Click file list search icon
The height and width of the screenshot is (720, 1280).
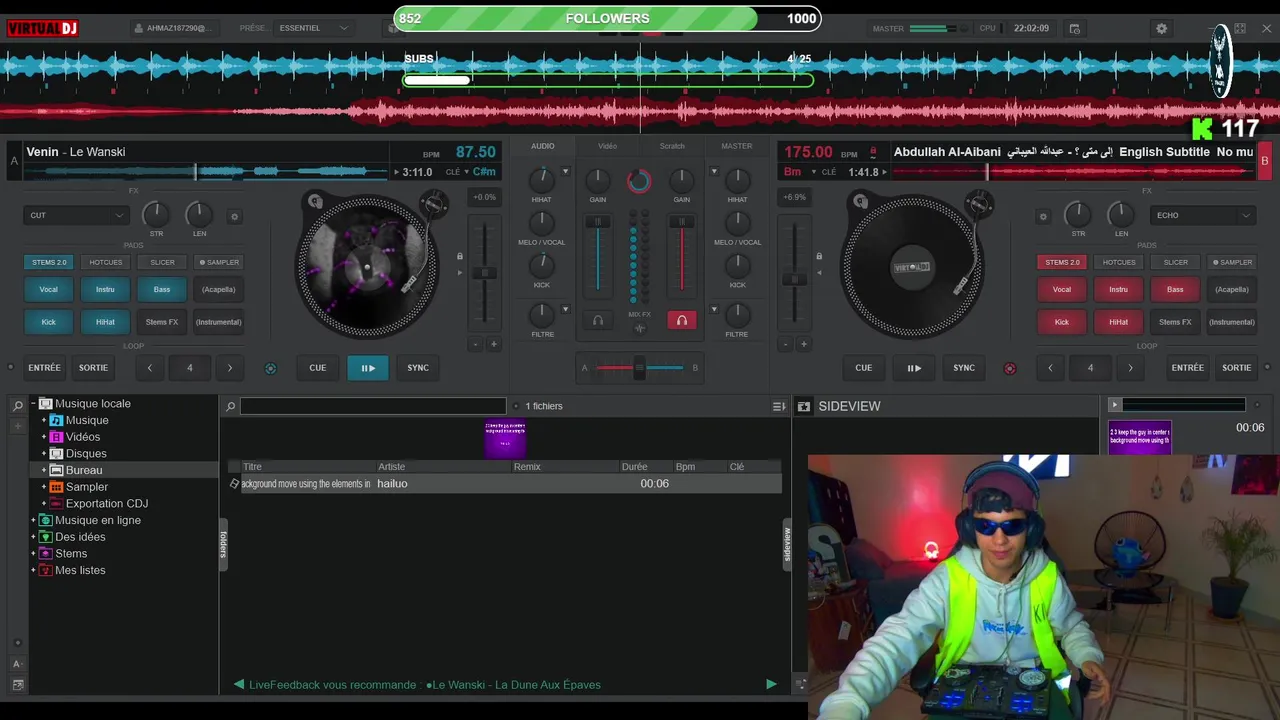pyautogui.click(x=230, y=406)
